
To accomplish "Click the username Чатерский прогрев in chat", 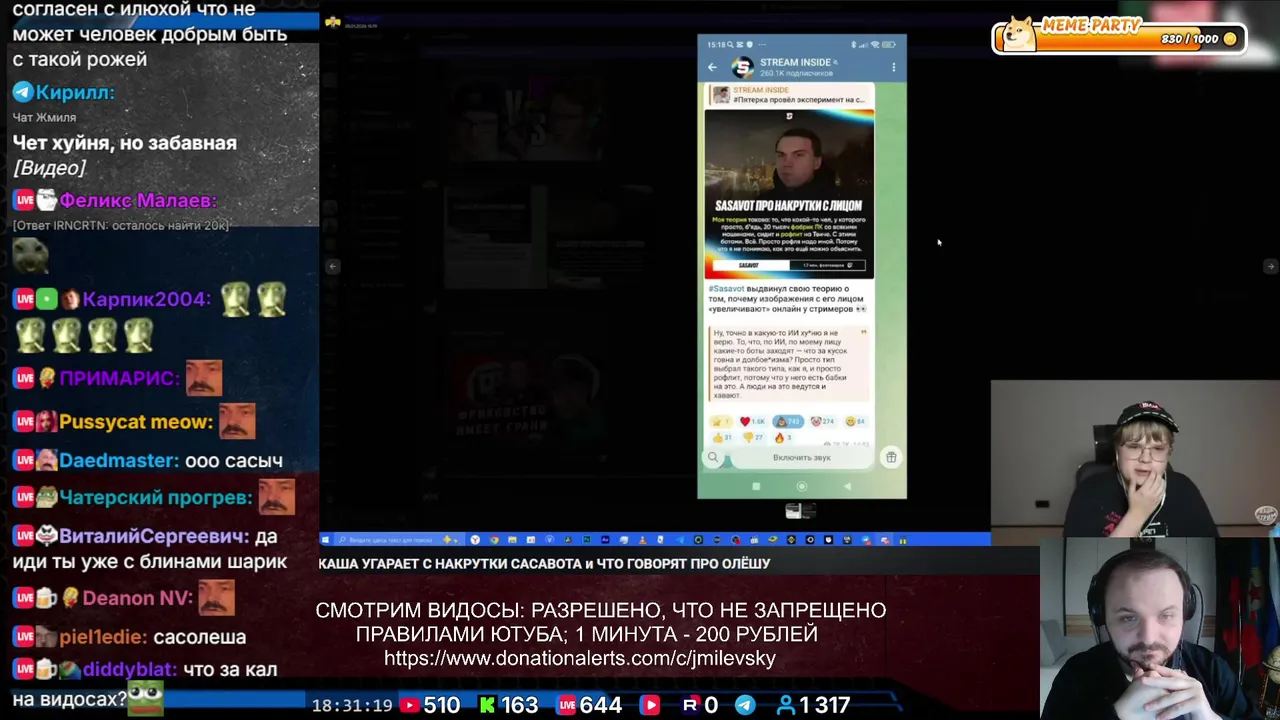I will (155, 497).
